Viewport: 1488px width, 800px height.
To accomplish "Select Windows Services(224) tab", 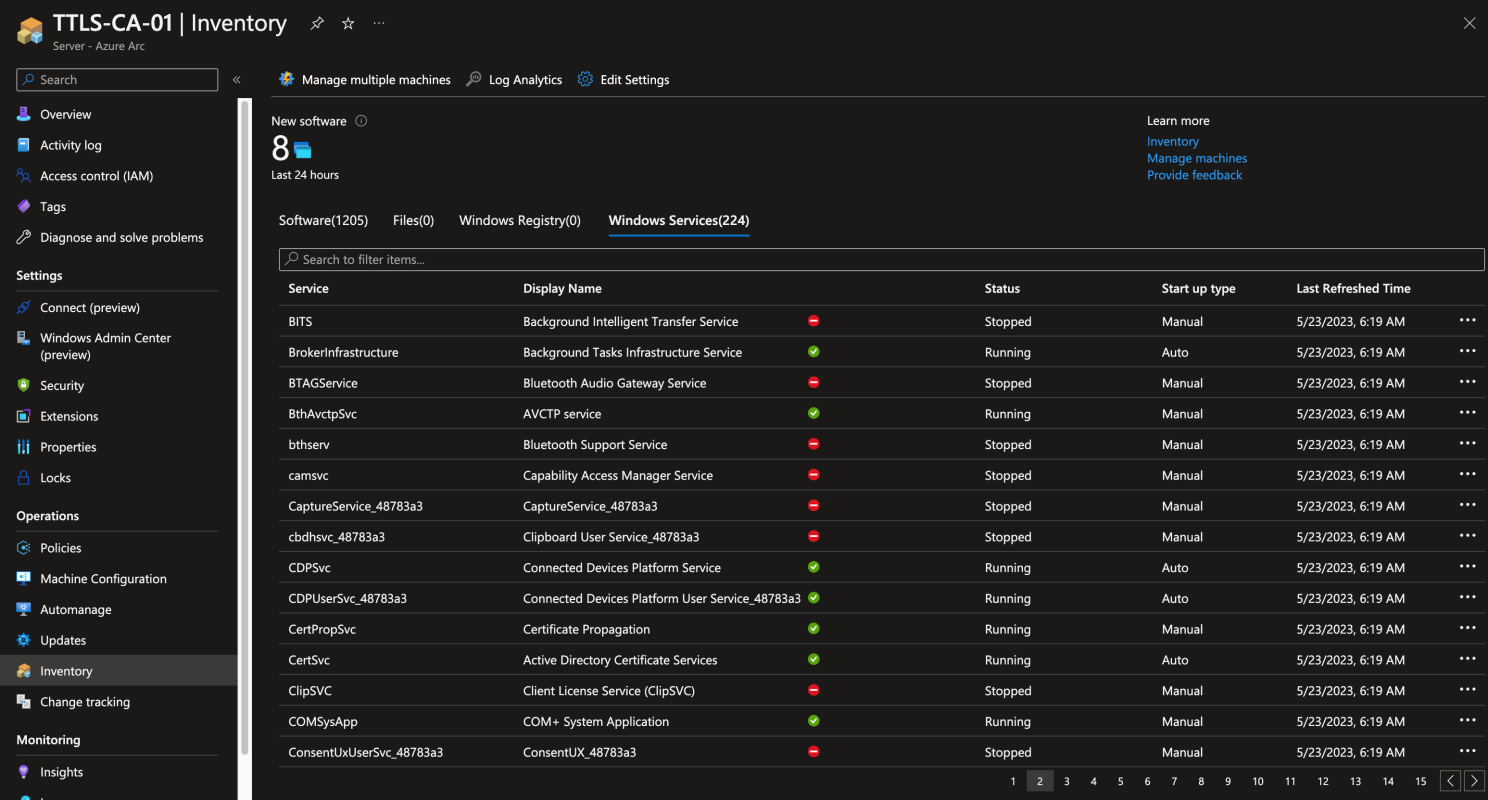I will coord(679,221).
